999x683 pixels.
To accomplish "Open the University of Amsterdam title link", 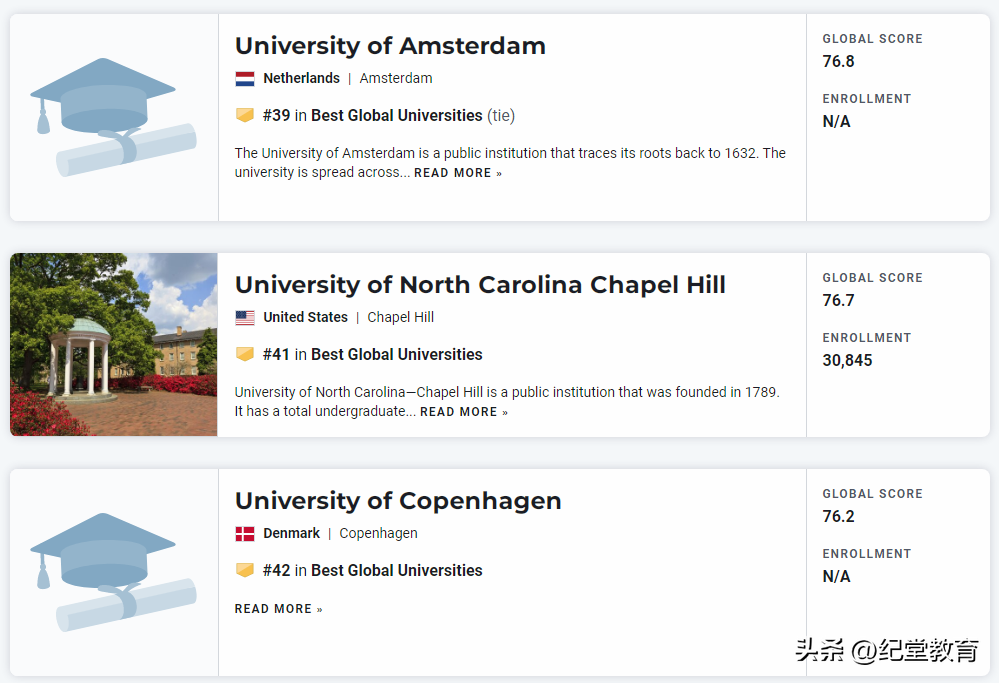I will 390,46.
